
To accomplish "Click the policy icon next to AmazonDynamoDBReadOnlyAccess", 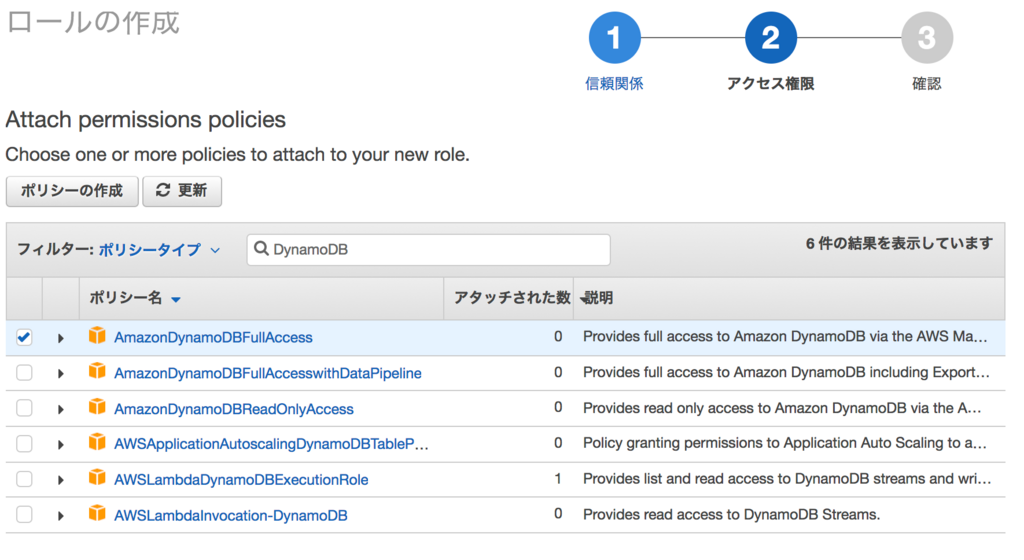I will tap(97, 407).
